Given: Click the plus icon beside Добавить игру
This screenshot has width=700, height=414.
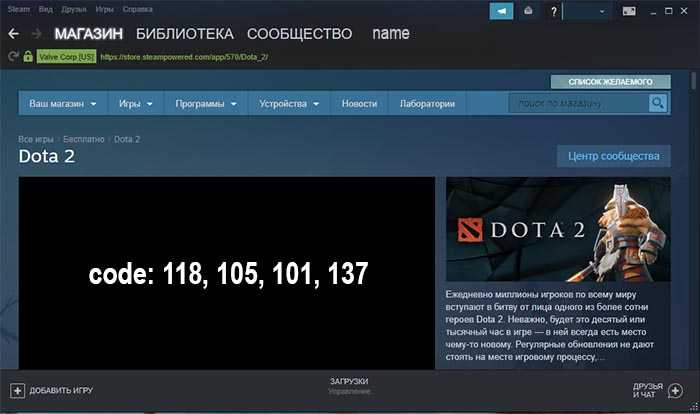Looking at the screenshot, I should pyautogui.click(x=17, y=391).
